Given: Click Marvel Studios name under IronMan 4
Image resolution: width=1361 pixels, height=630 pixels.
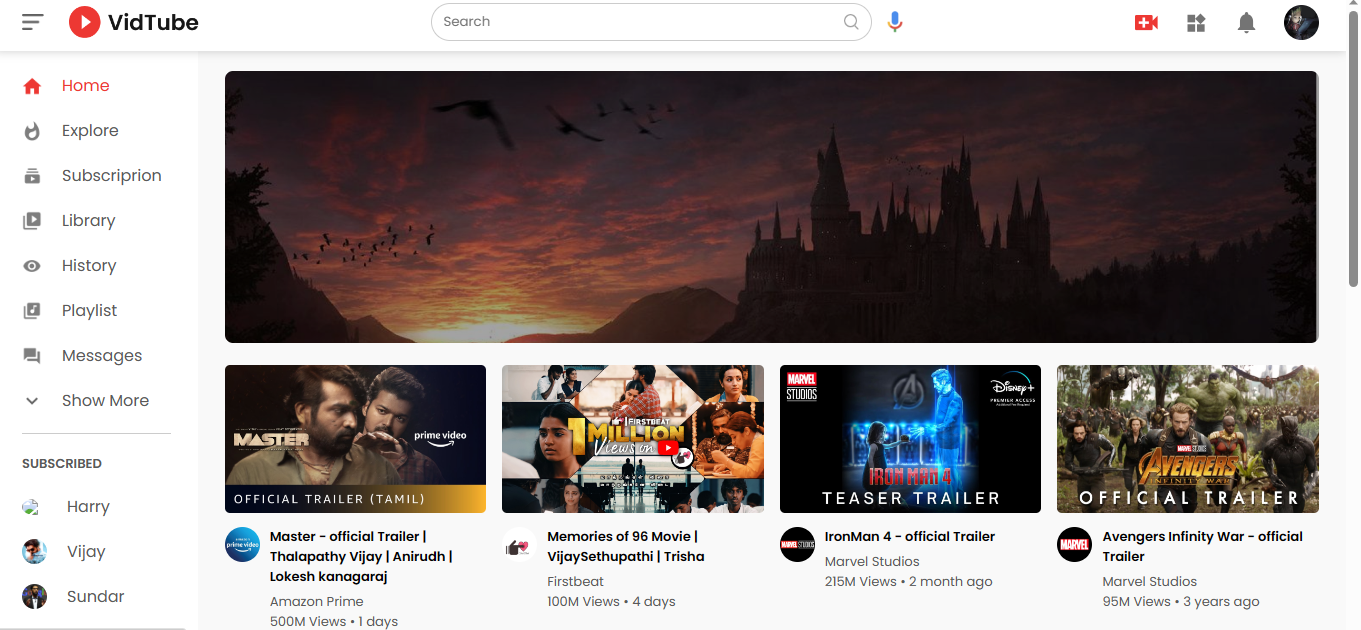Looking at the screenshot, I should (872, 561).
